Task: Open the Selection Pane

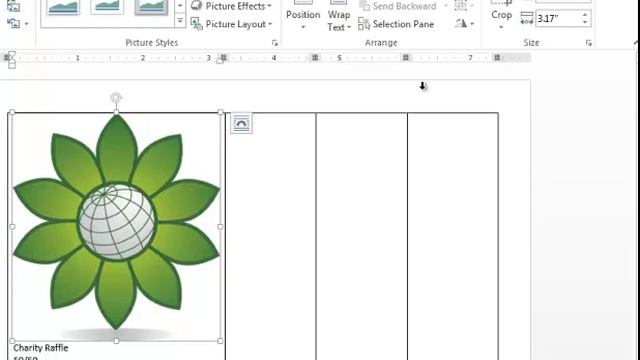Action: [x=396, y=24]
